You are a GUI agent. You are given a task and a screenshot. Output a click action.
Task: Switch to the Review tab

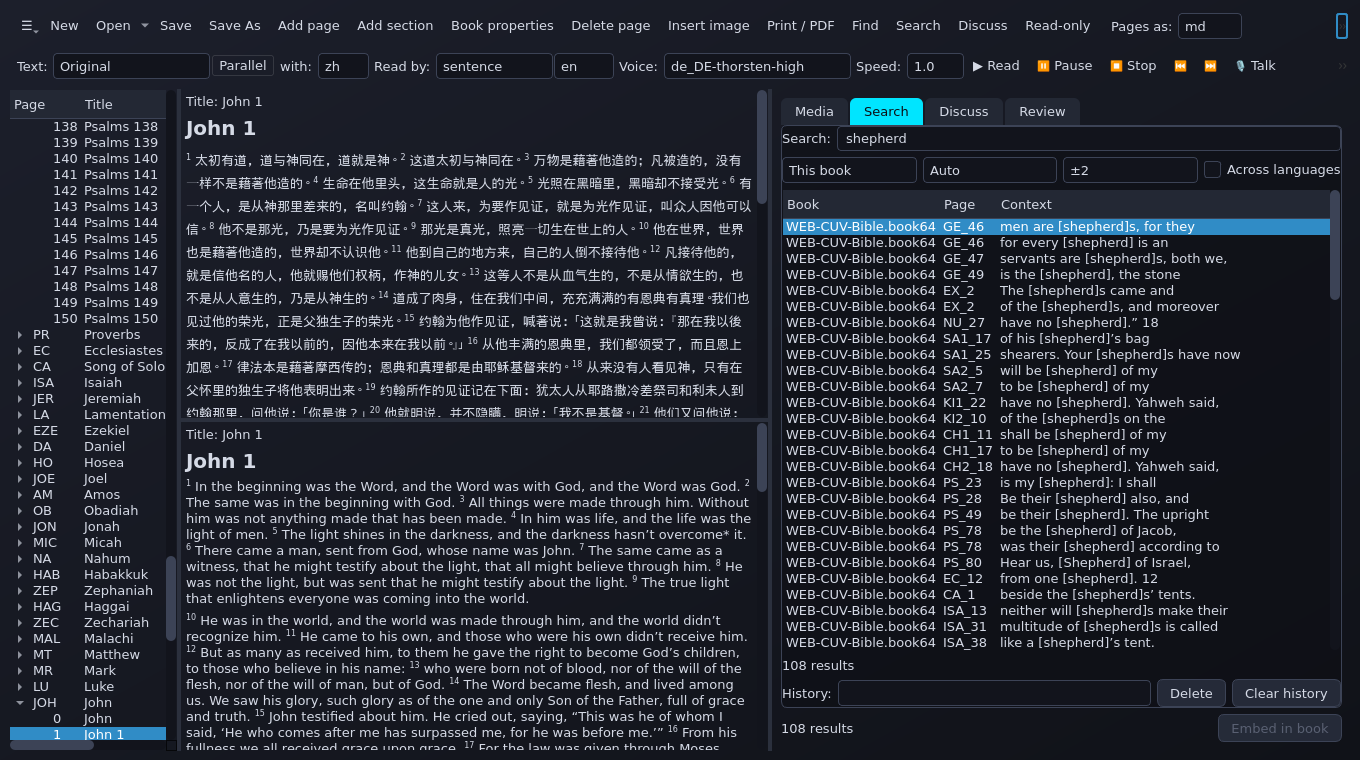[x=1042, y=112]
